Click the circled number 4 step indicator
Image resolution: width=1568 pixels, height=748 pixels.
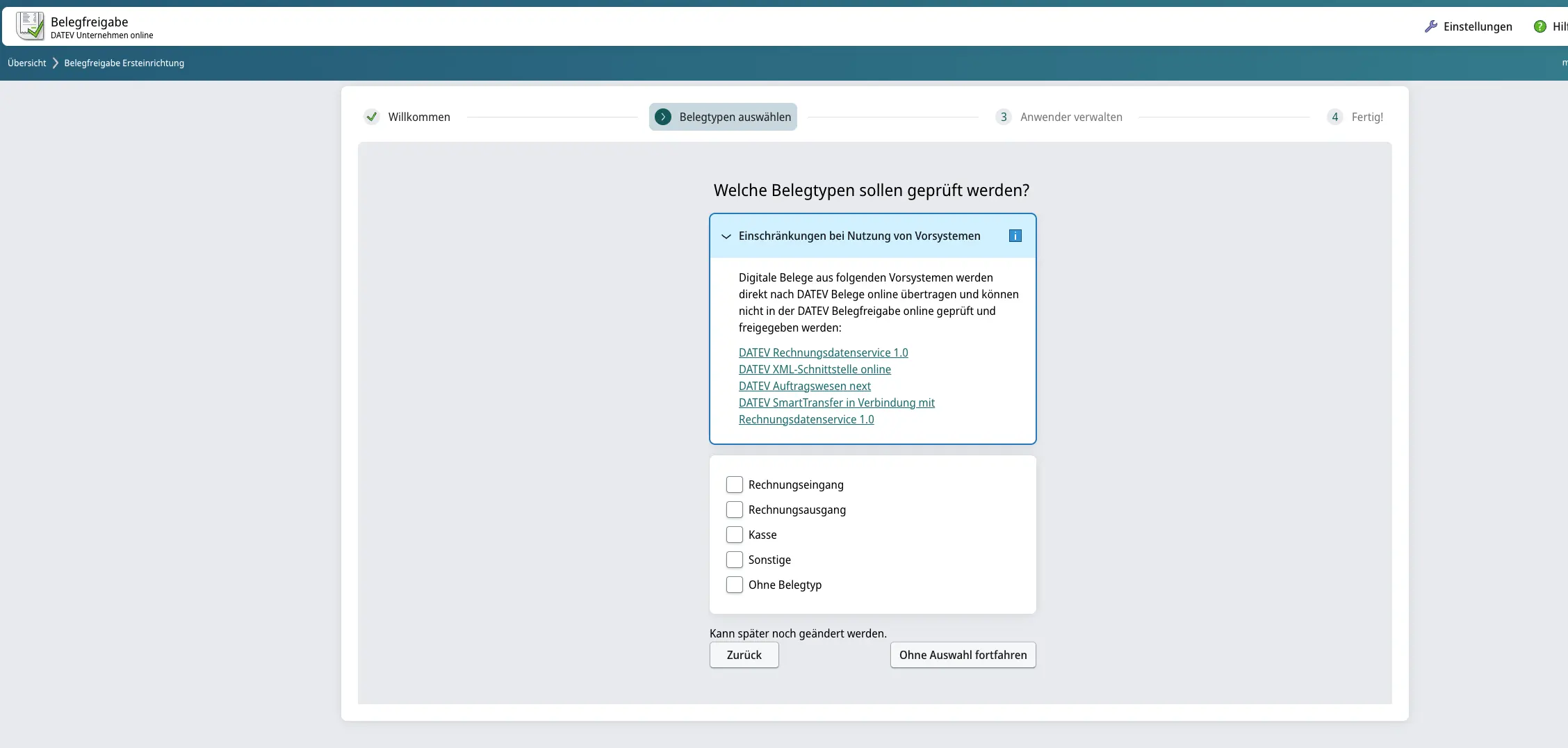pos(1334,117)
